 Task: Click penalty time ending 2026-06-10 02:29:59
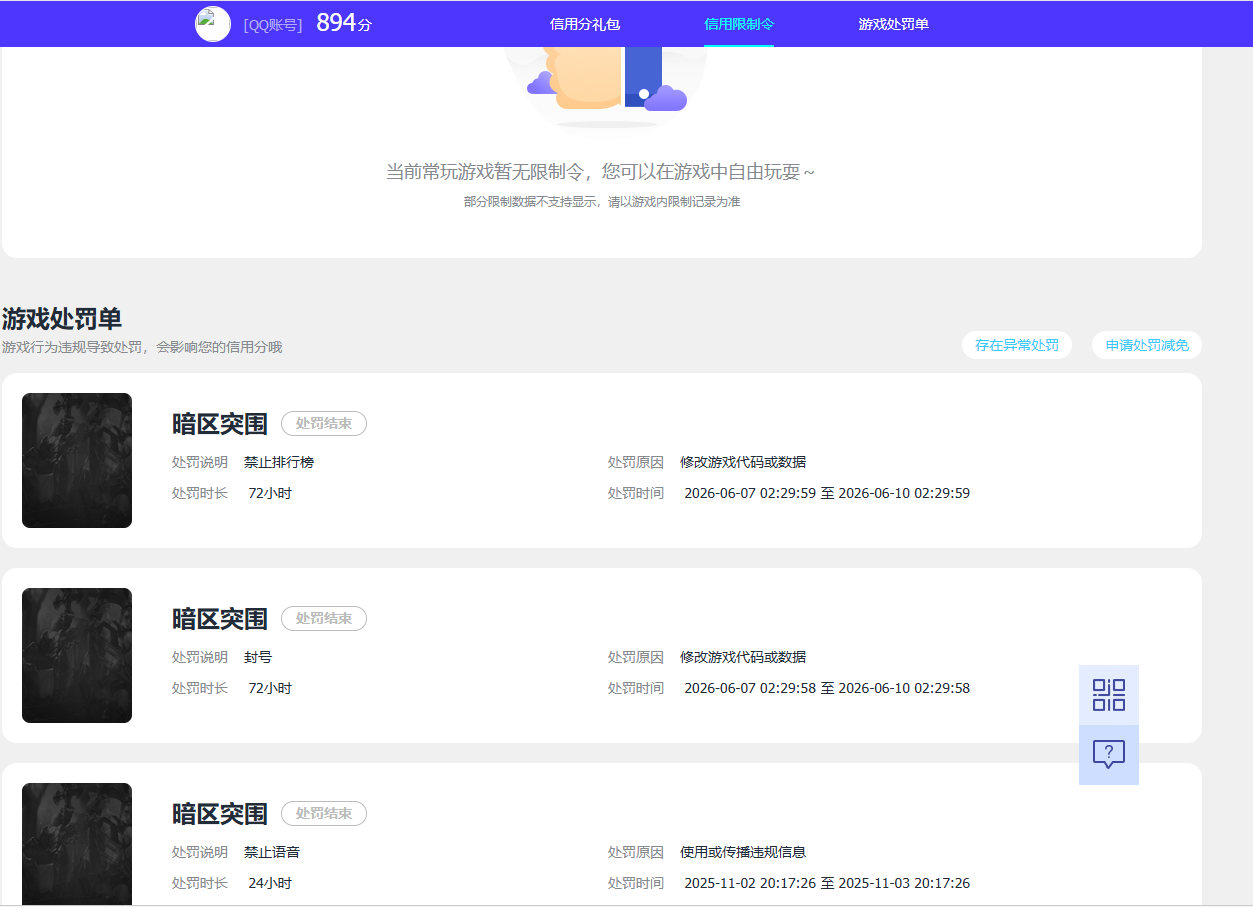tap(827, 493)
